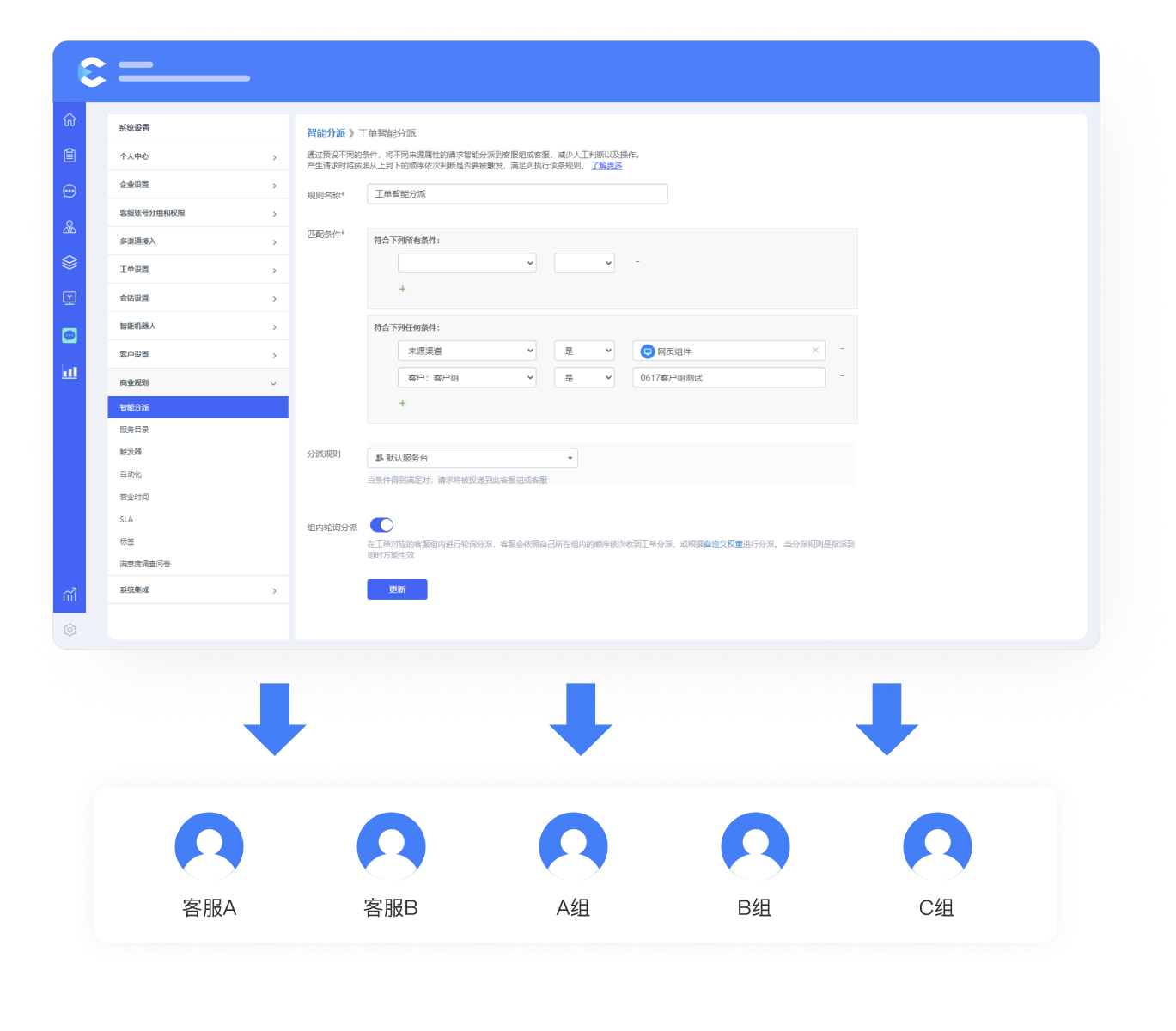Click the 规则名称 input field

tap(517, 194)
